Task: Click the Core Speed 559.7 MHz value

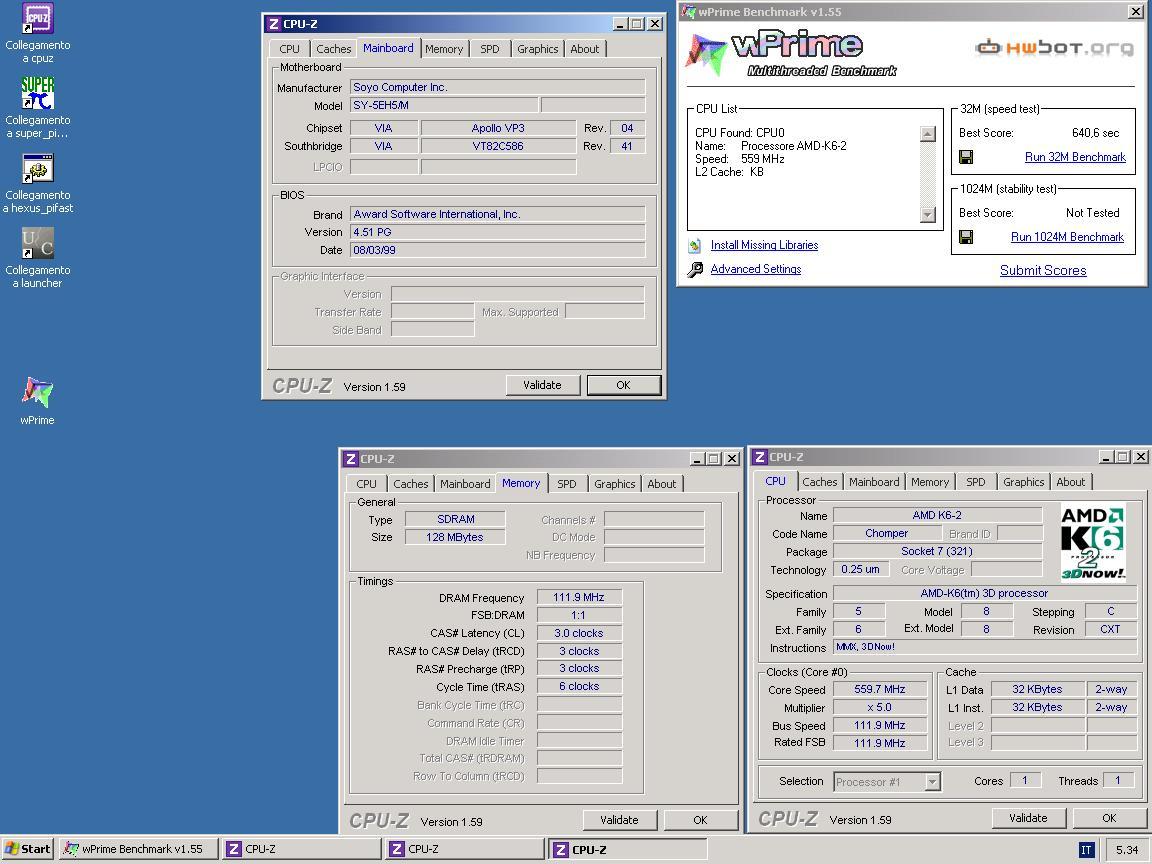Action: [x=879, y=689]
